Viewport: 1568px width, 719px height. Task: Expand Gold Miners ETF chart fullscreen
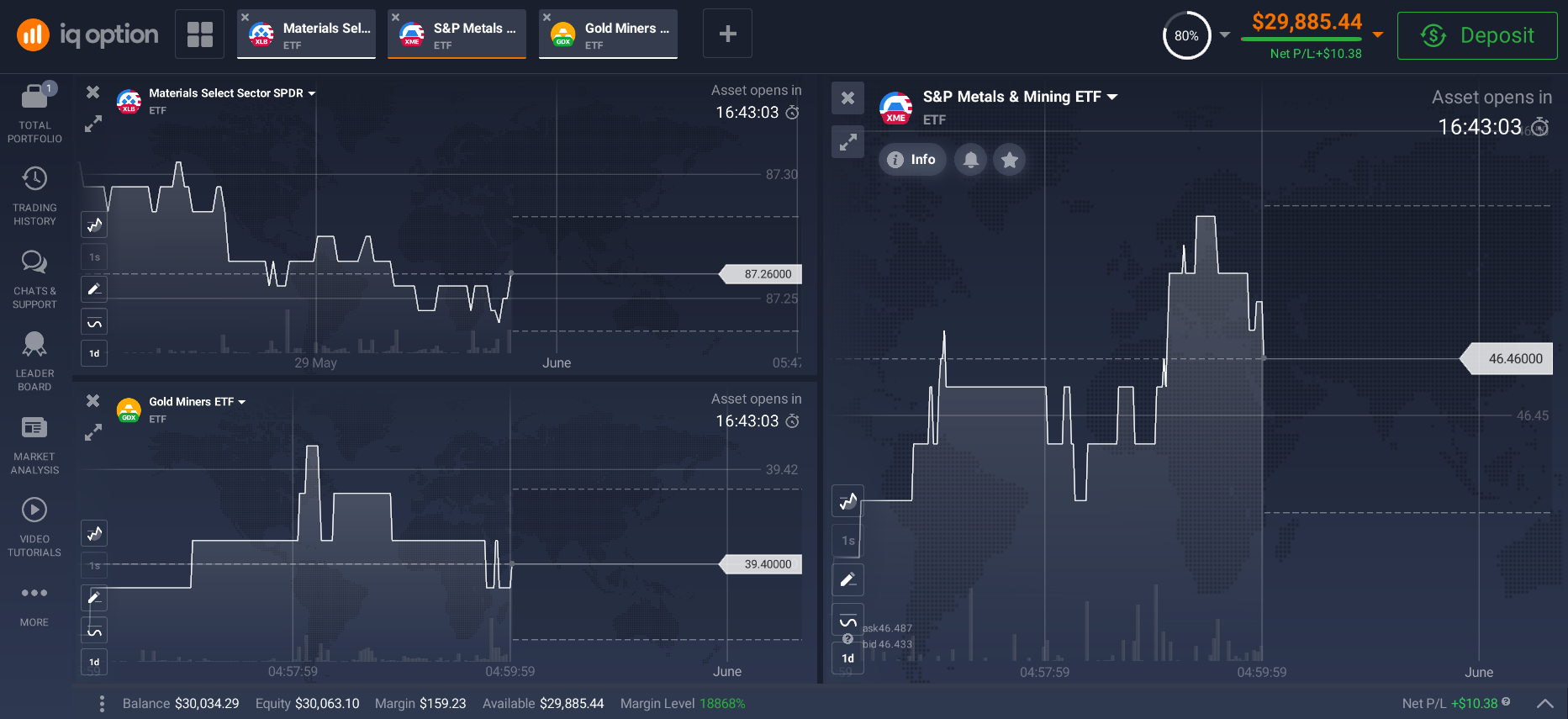pyautogui.click(x=93, y=433)
